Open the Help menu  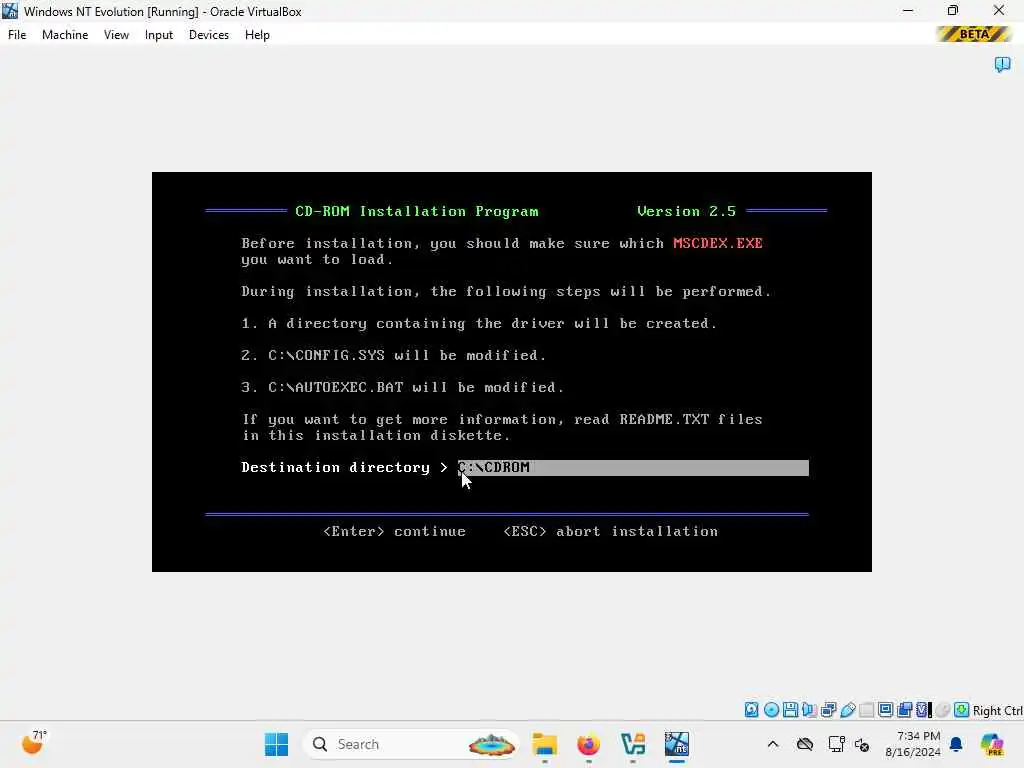click(x=257, y=35)
